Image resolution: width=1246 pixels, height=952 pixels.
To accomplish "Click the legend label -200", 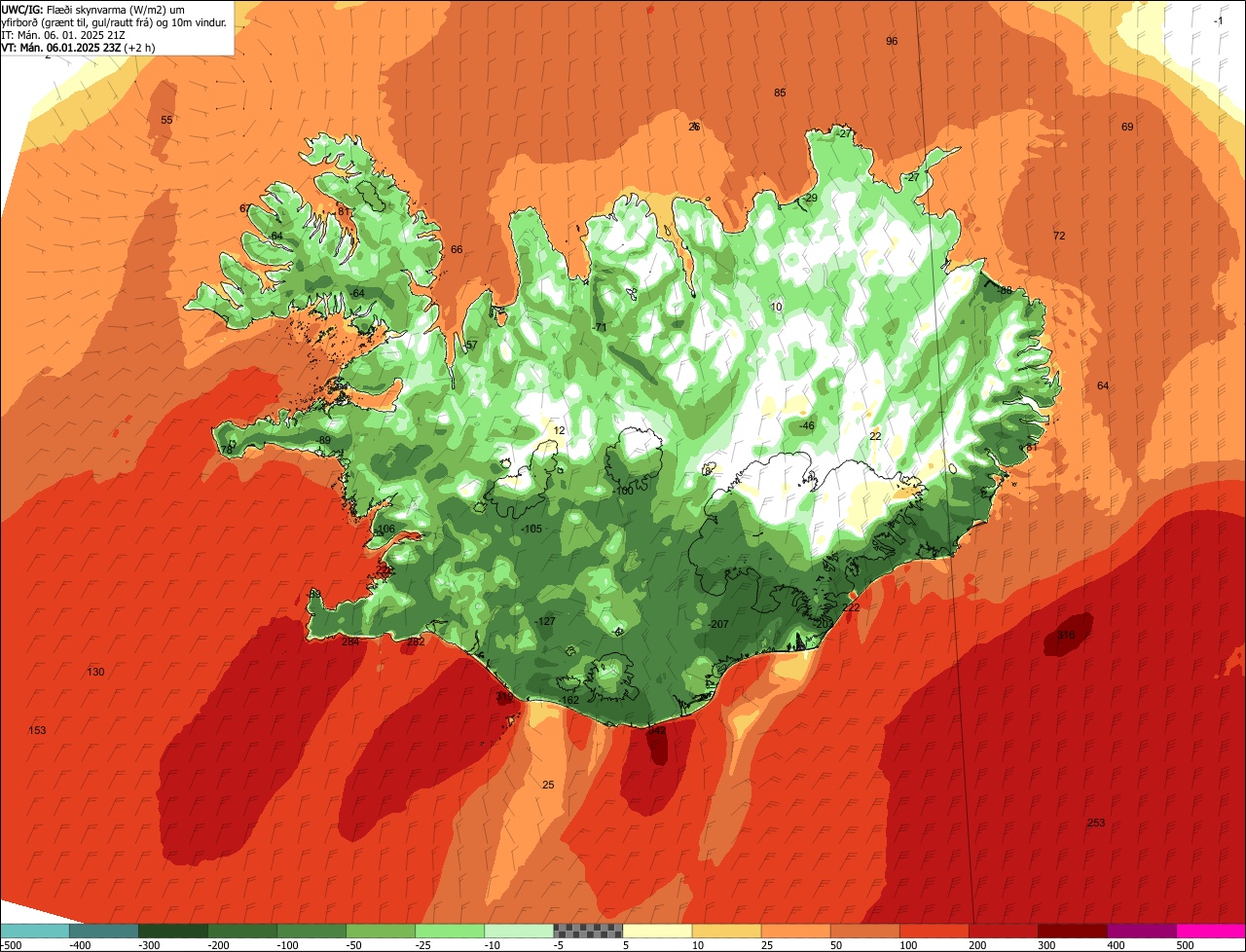I will click(x=218, y=945).
